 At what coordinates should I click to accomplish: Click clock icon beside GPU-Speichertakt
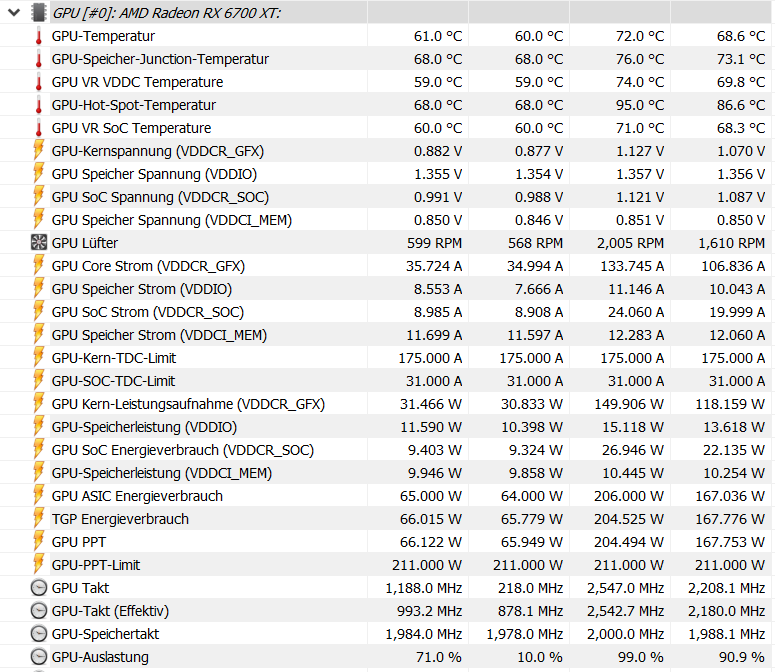coord(39,634)
